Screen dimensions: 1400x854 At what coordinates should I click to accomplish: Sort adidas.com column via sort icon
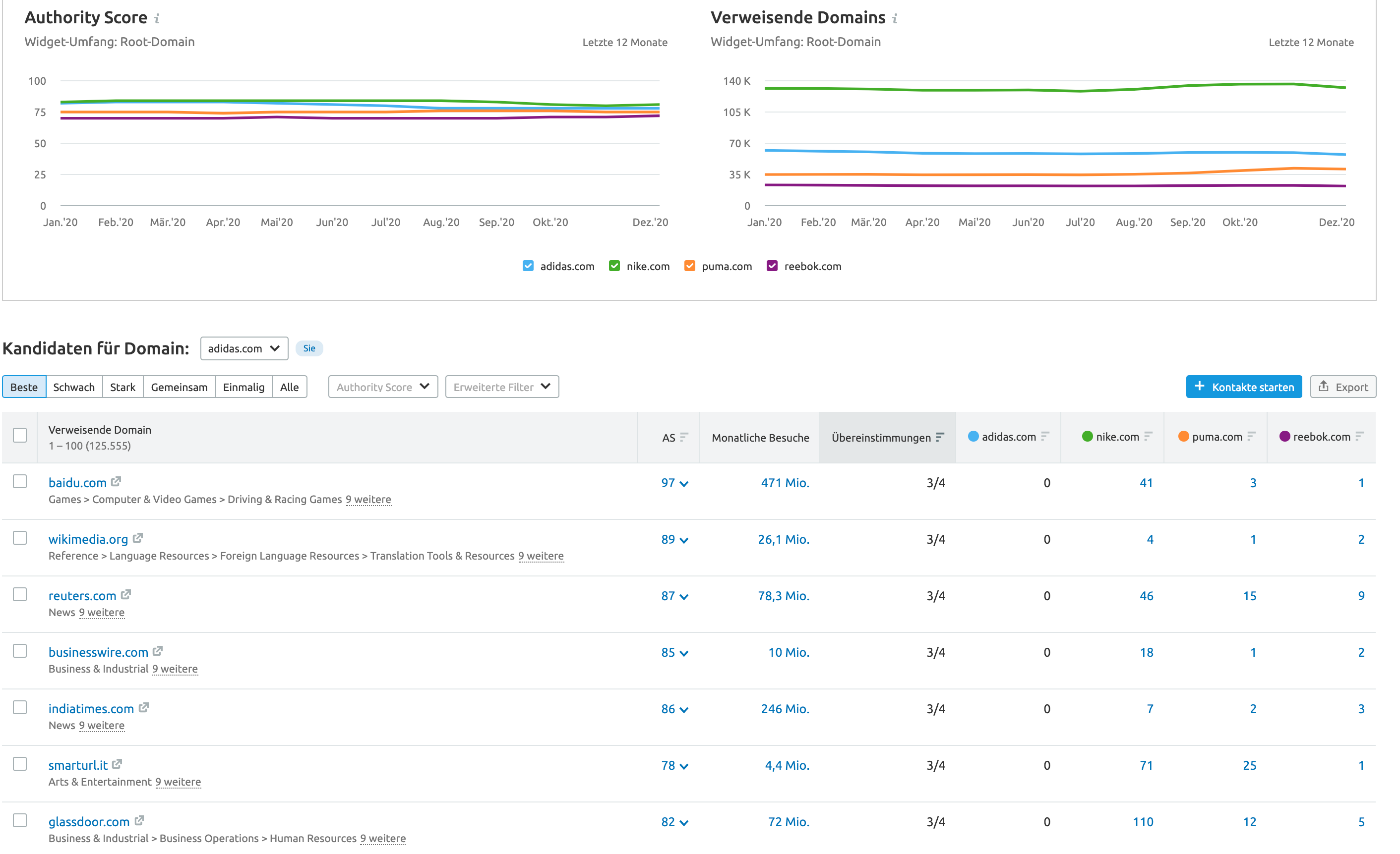[x=1045, y=436]
